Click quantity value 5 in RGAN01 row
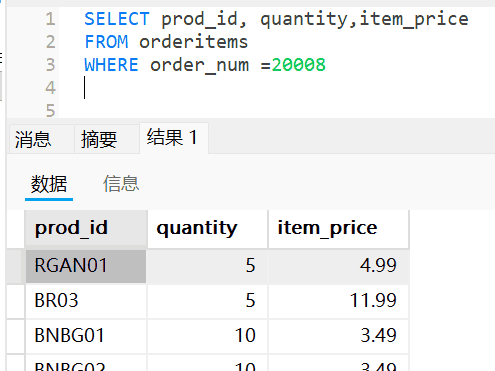 tap(207, 266)
